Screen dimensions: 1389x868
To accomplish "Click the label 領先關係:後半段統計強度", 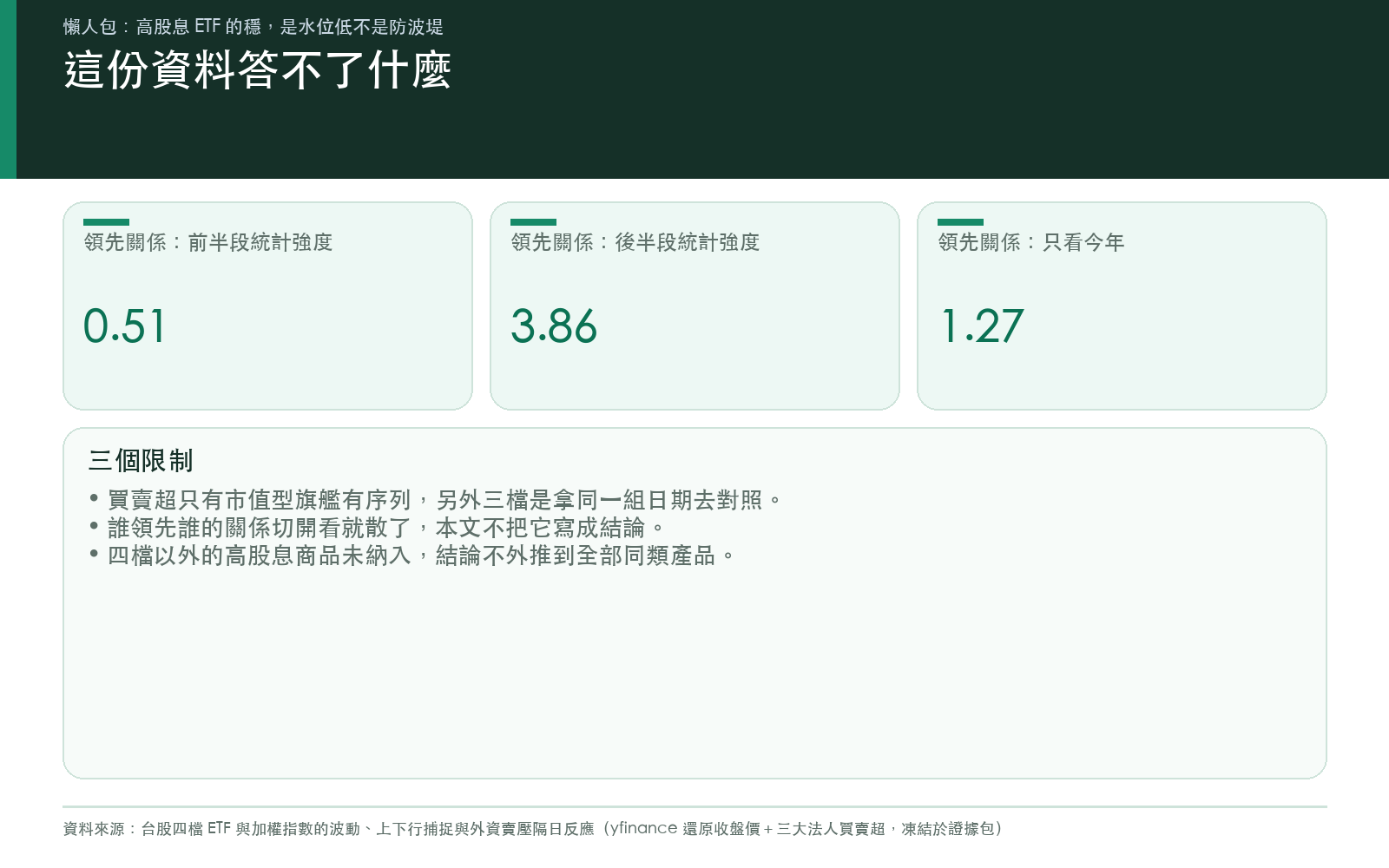I will [x=635, y=242].
